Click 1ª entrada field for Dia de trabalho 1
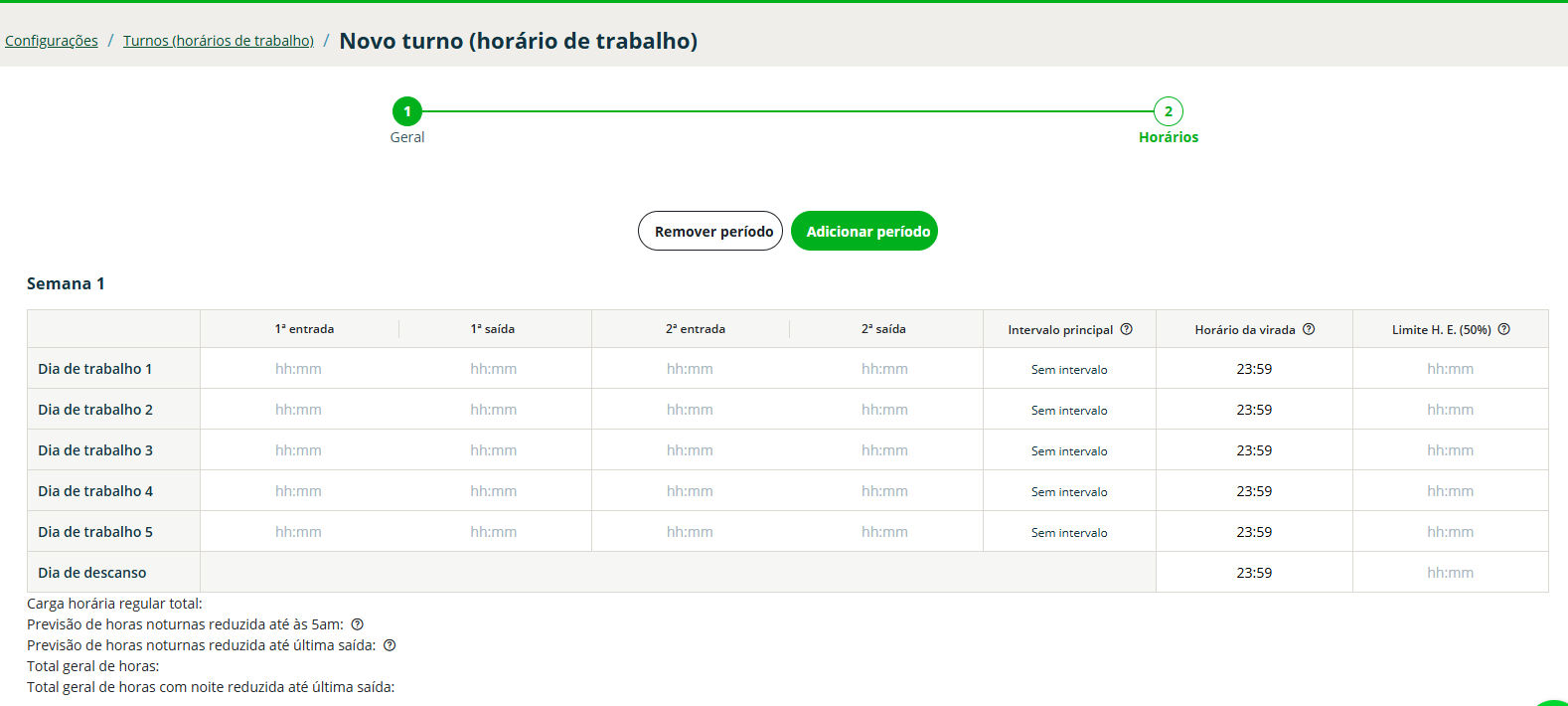This screenshot has height=706, width=1568. pos(298,369)
